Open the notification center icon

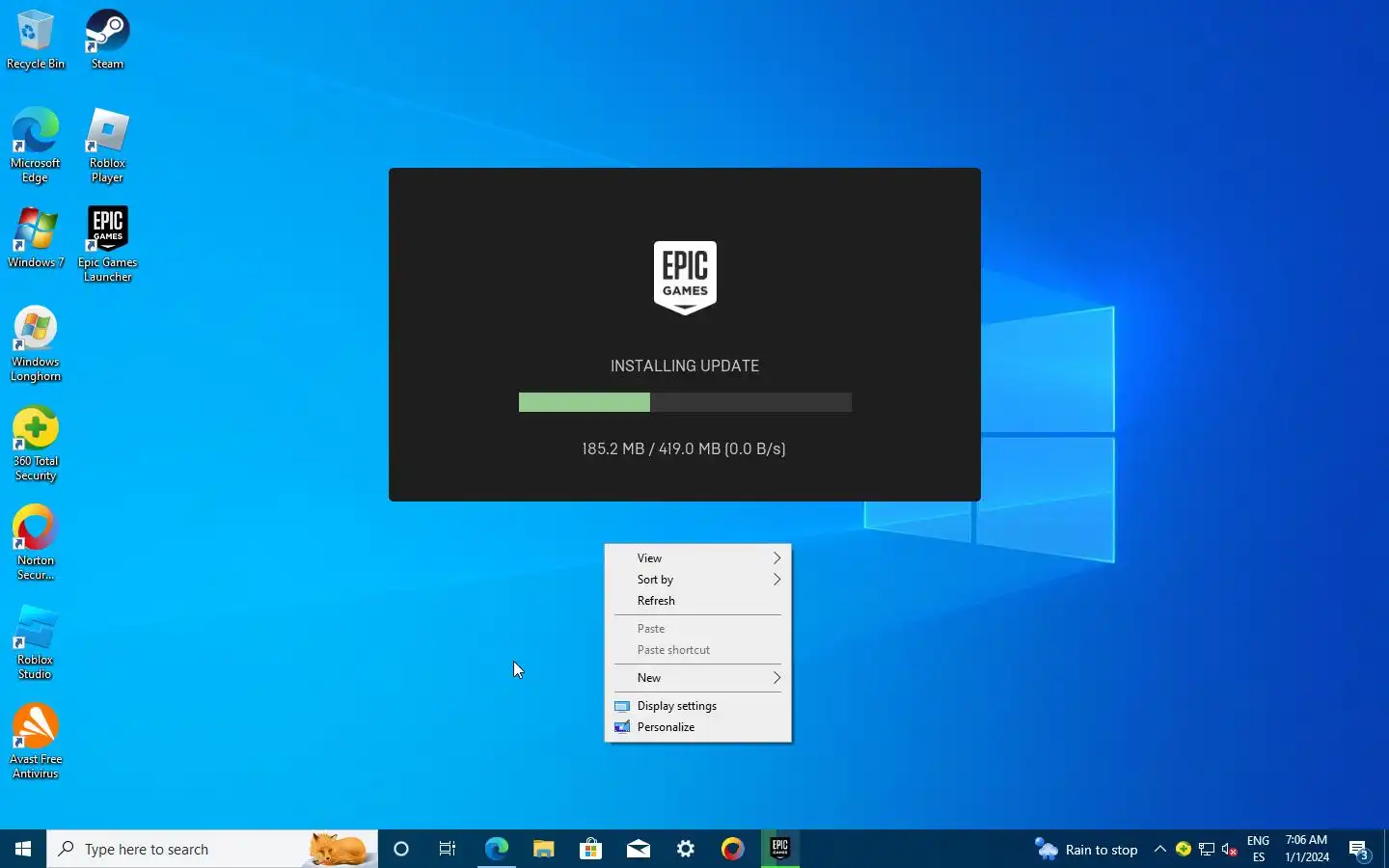click(x=1359, y=849)
